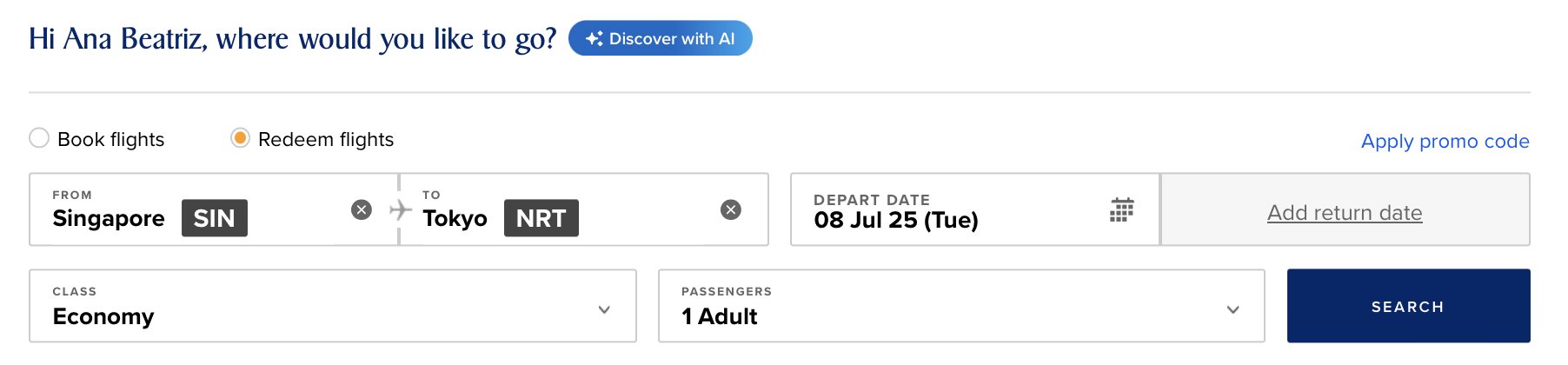Click the From Singapore input field
Image resolution: width=1568 pixels, height=365 pixels.
[x=214, y=209]
